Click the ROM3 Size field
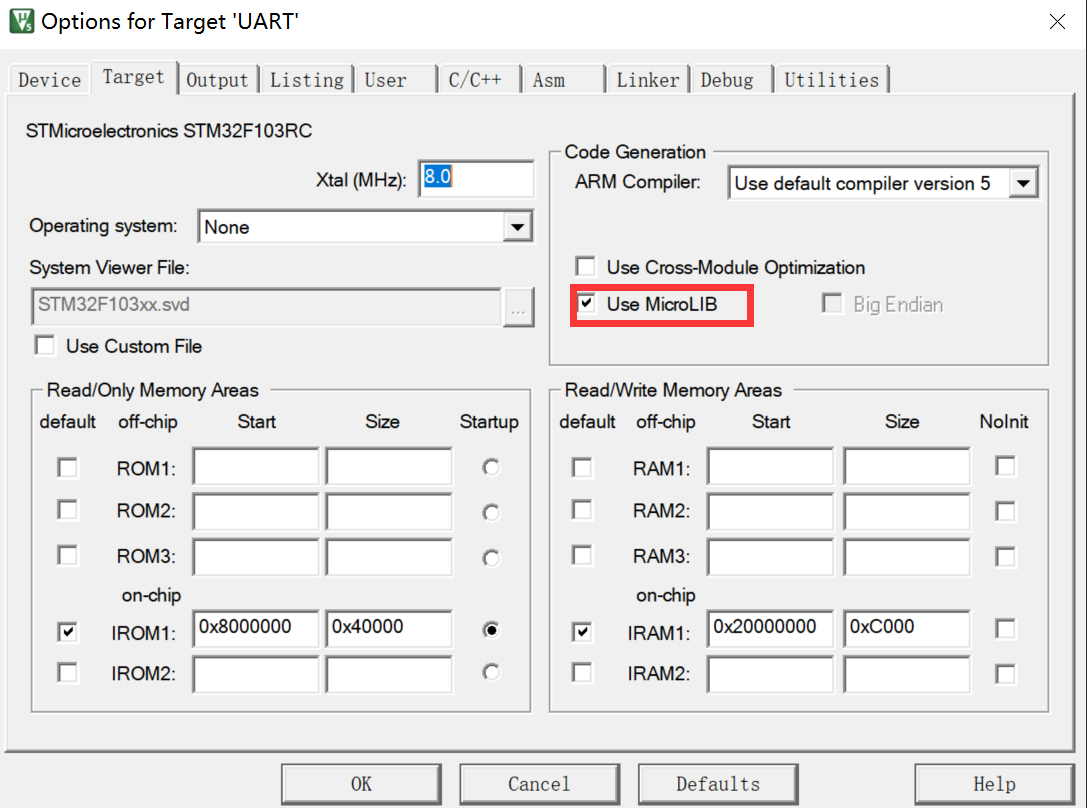 (x=389, y=557)
